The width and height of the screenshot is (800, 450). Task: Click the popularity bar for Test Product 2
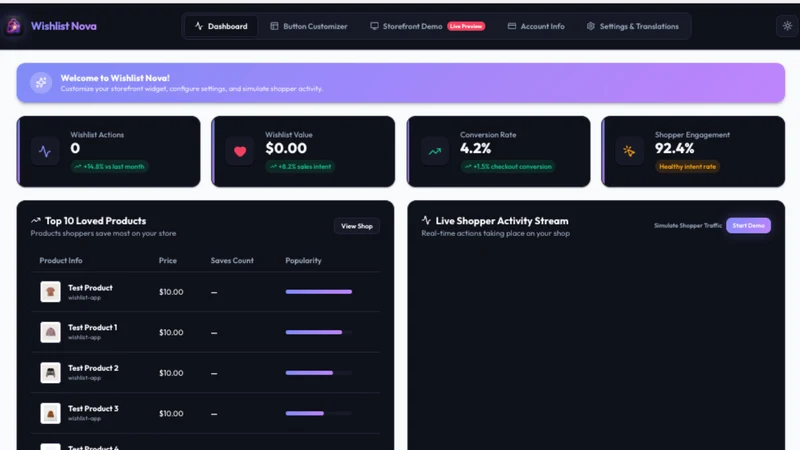[x=319, y=373]
